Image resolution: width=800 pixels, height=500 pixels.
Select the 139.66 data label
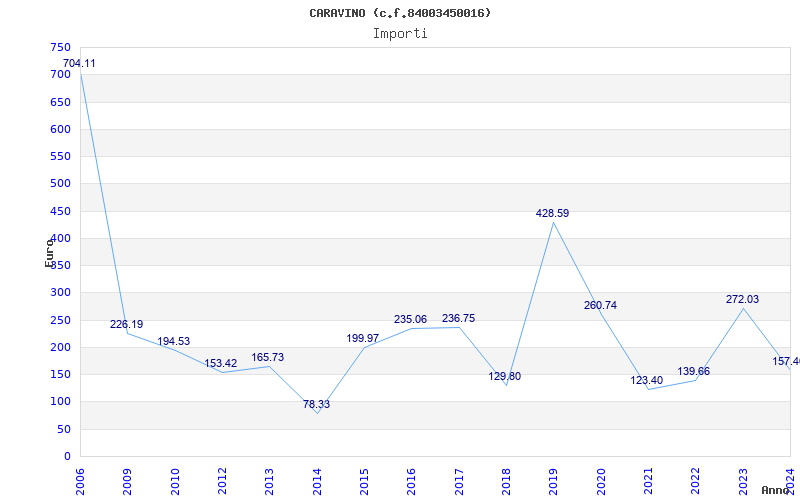(693, 371)
